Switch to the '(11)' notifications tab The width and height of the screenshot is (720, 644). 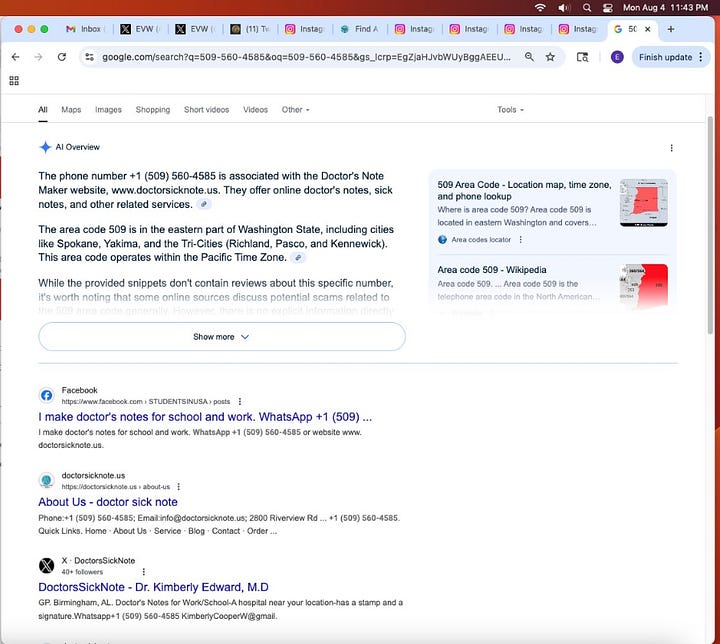coord(250,29)
